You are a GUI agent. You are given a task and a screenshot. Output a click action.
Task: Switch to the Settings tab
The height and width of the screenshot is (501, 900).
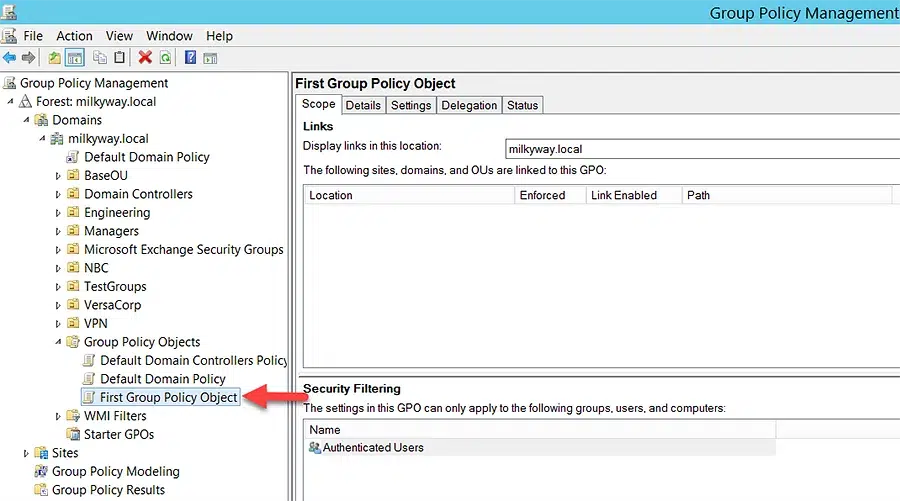click(x=411, y=106)
